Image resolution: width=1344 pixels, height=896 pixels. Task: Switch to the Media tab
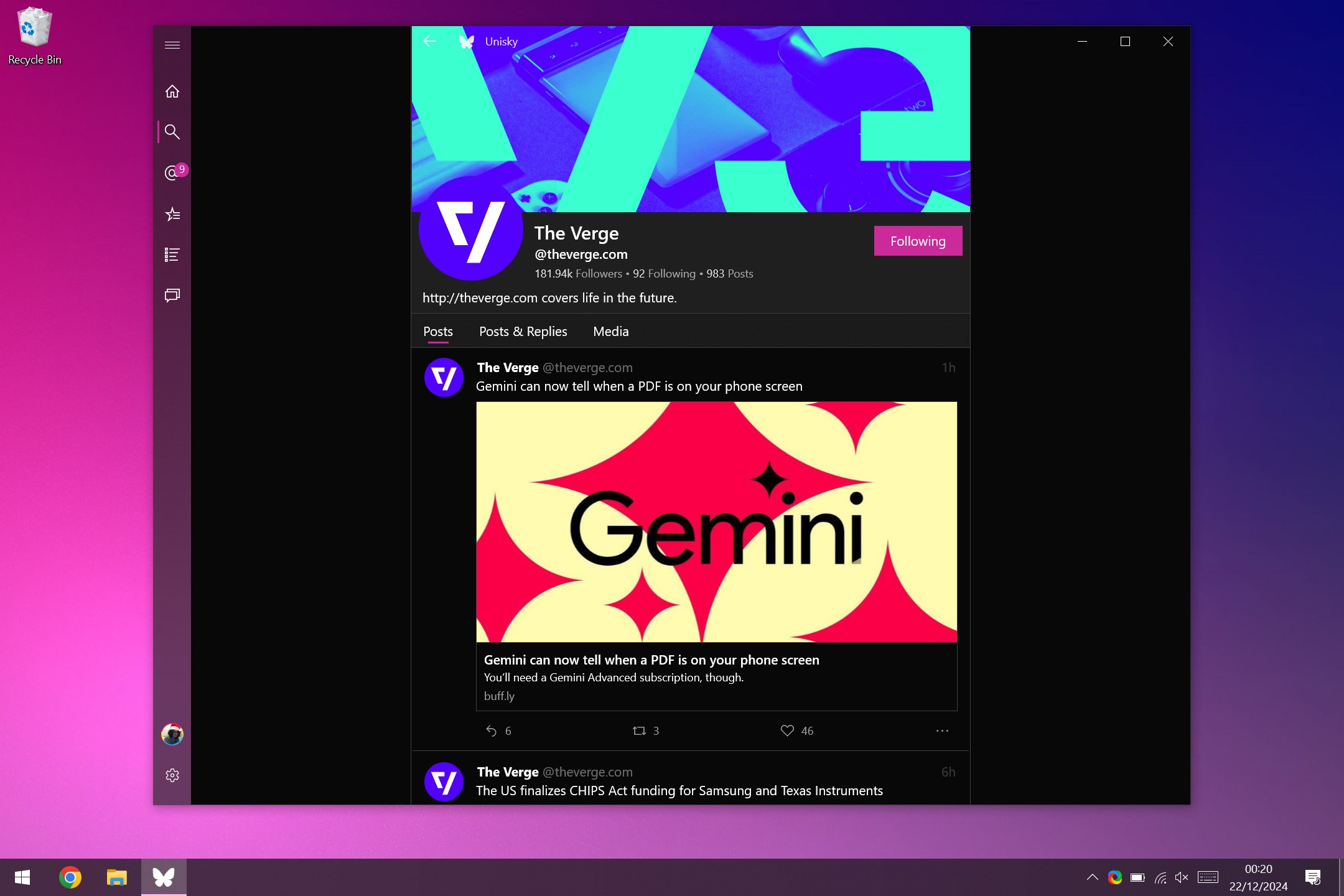tap(610, 331)
